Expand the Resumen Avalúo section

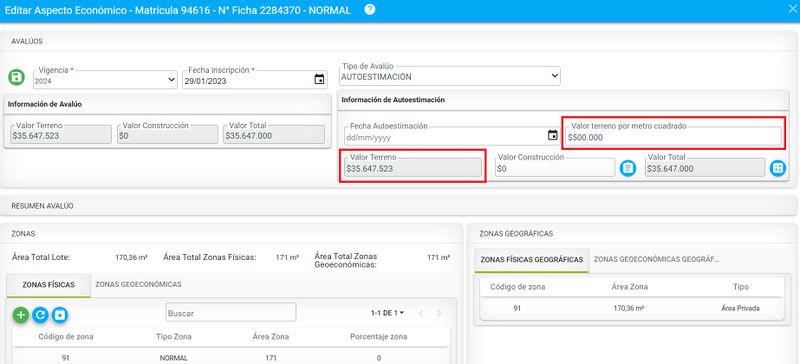click(399, 206)
